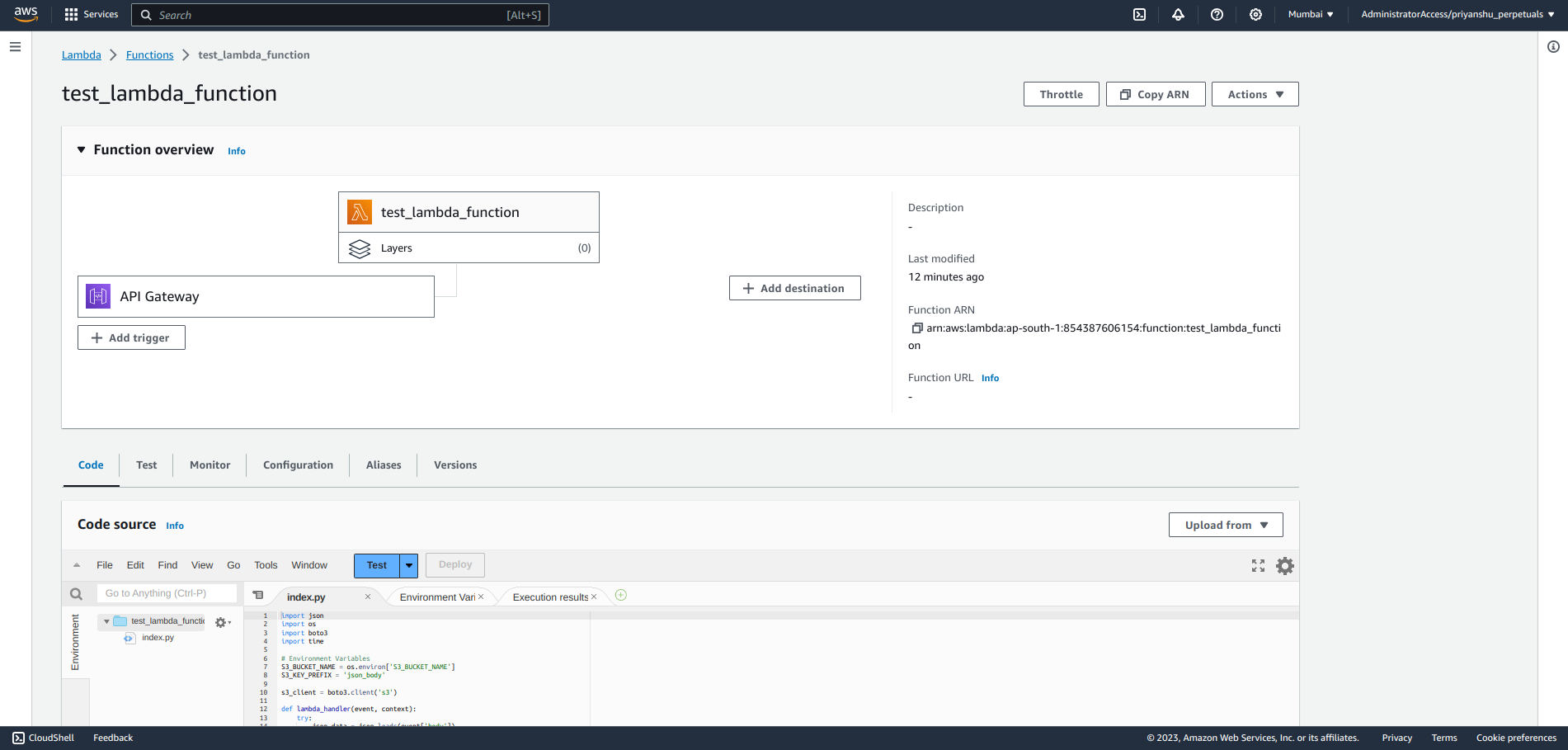1568x750 pixels.
Task: Collapse the editor menu bar arrow
Action: click(x=77, y=565)
